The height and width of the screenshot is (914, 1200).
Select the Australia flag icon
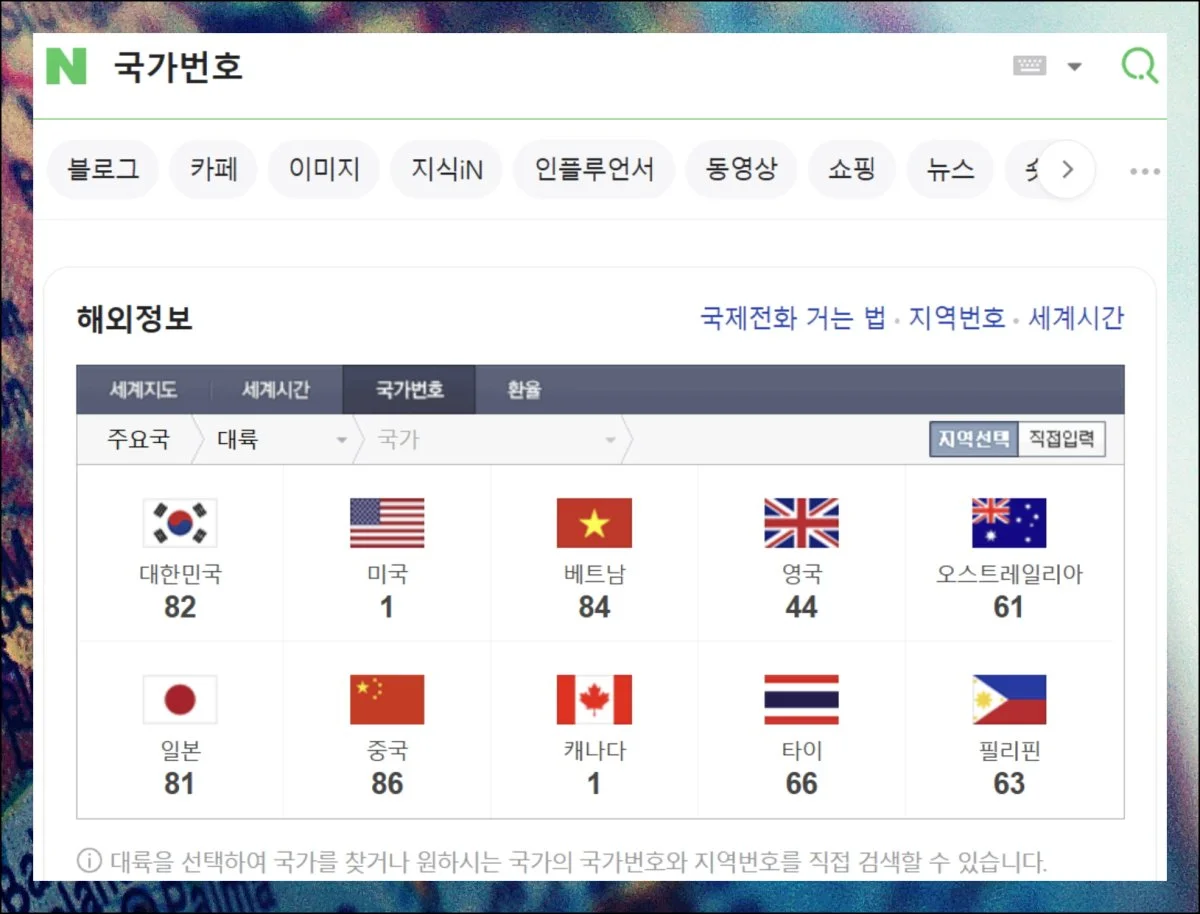pos(1008,523)
